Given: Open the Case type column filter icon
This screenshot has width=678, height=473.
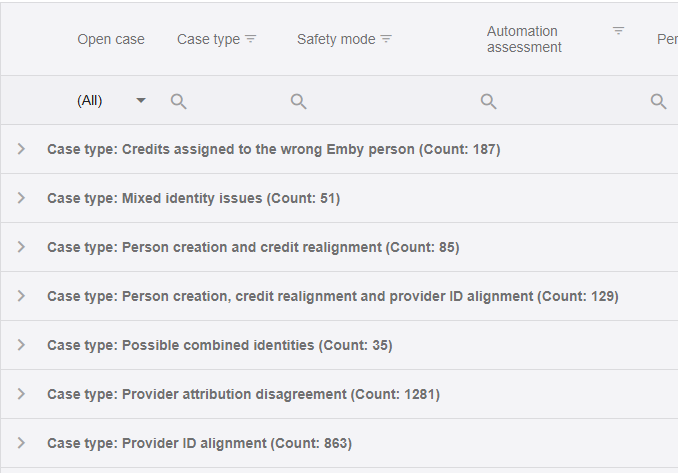Looking at the screenshot, I should click(x=251, y=39).
